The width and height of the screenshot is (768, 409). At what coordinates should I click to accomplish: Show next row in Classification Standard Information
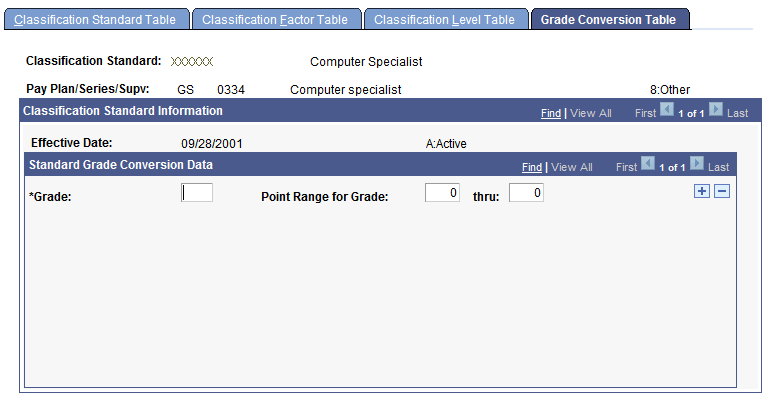click(x=716, y=109)
